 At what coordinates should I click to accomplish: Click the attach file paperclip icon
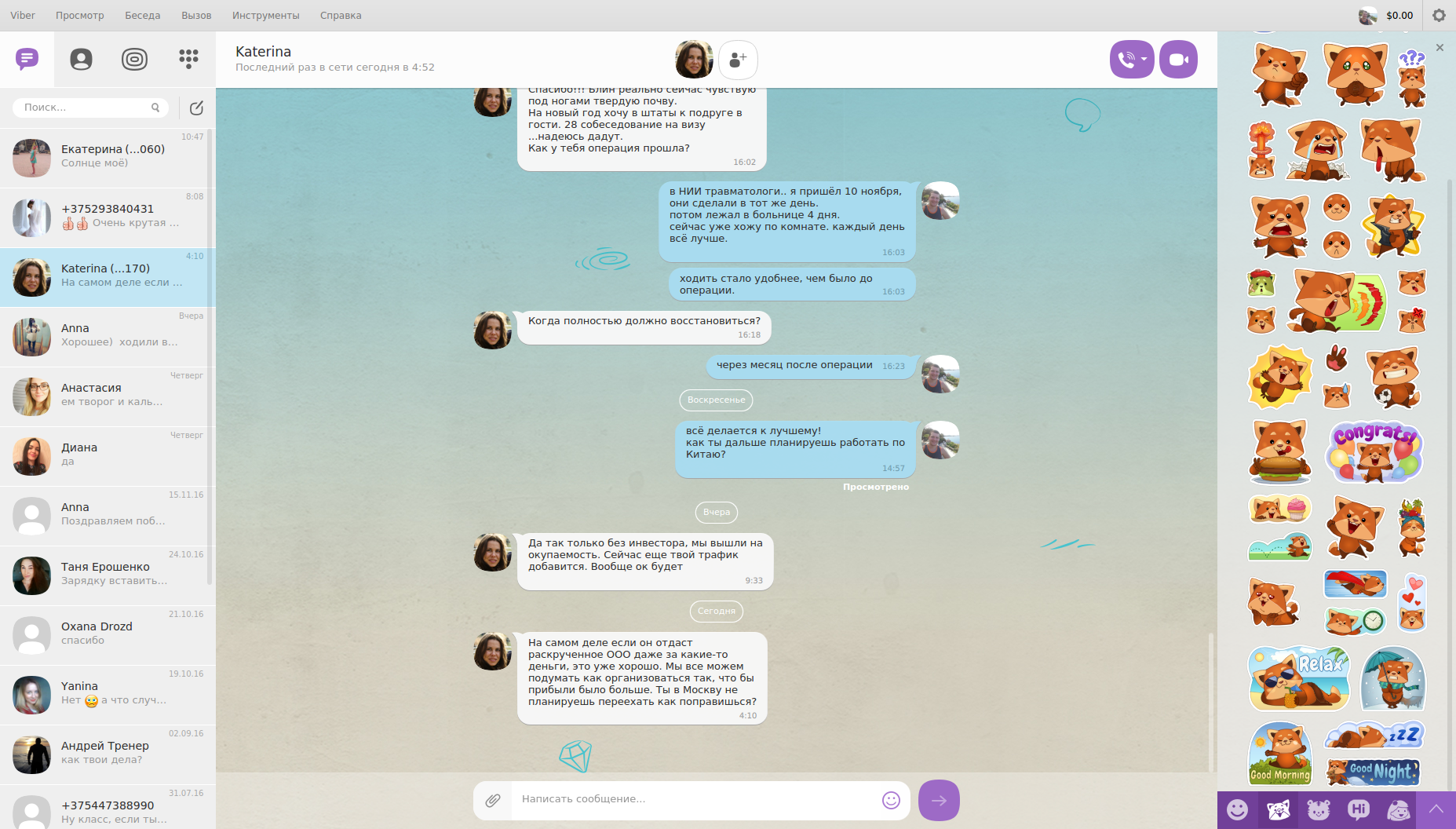pyautogui.click(x=492, y=800)
